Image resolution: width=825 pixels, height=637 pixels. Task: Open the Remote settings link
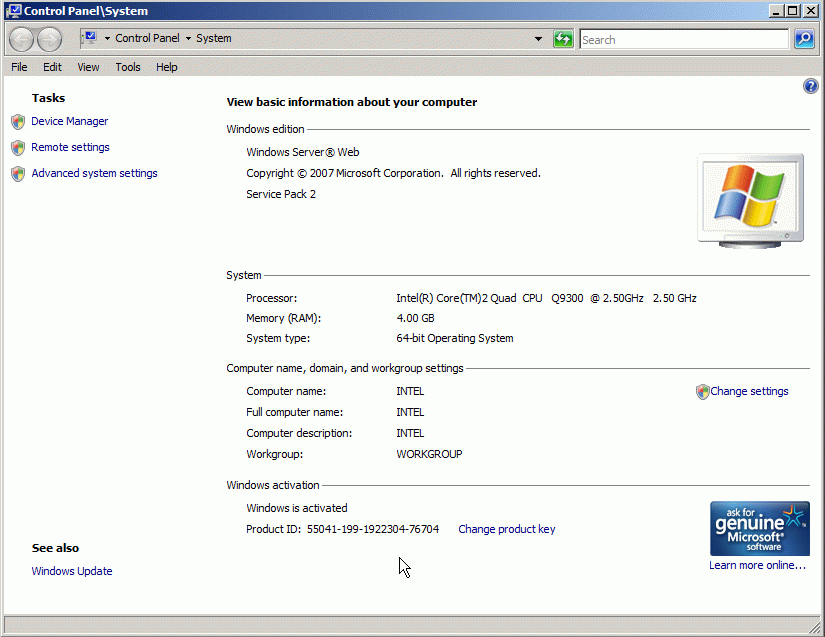coord(70,147)
